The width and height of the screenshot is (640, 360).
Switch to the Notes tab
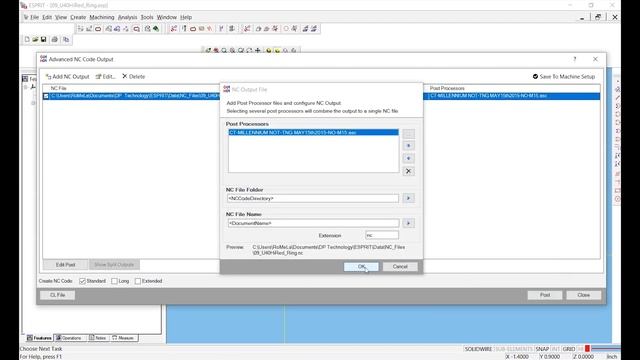click(x=98, y=338)
